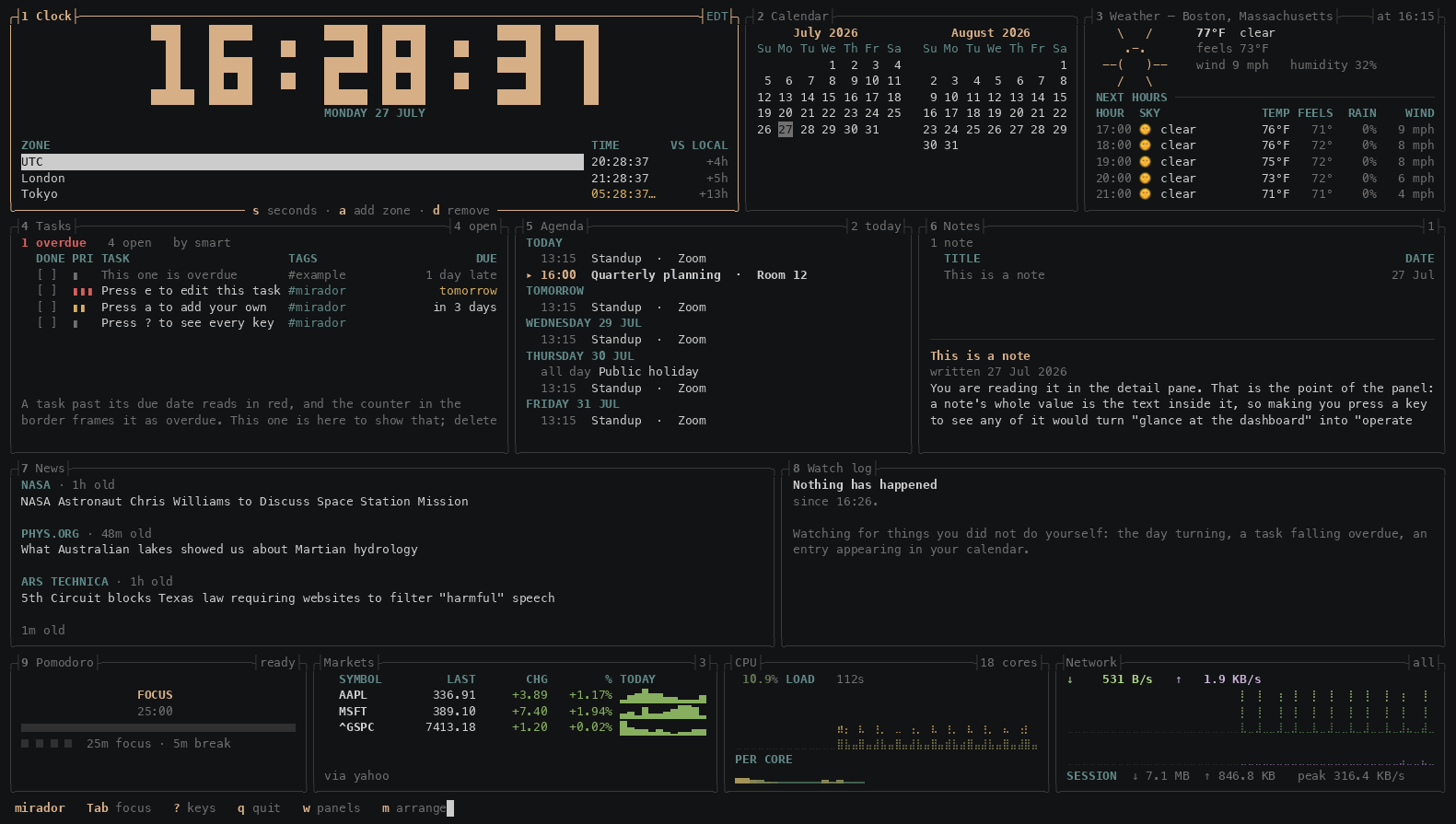This screenshot has height=824, width=1456.
Task: Click Tokyo time 05:28:37
Action: 623,194
